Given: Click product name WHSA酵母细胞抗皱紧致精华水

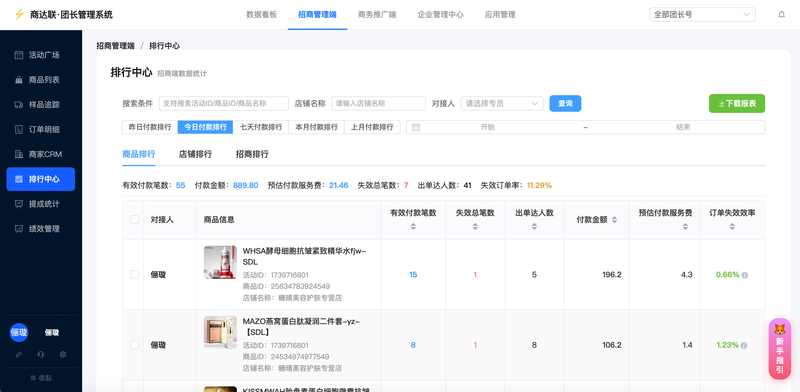Looking at the screenshot, I should click(x=304, y=256).
